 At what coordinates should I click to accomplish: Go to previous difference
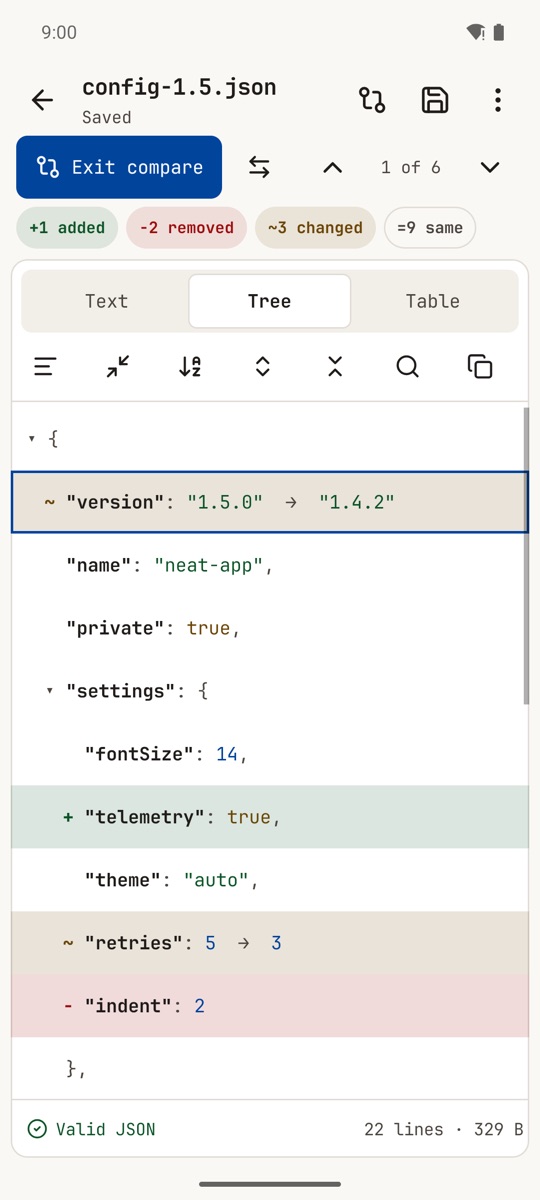[x=333, y=168]
